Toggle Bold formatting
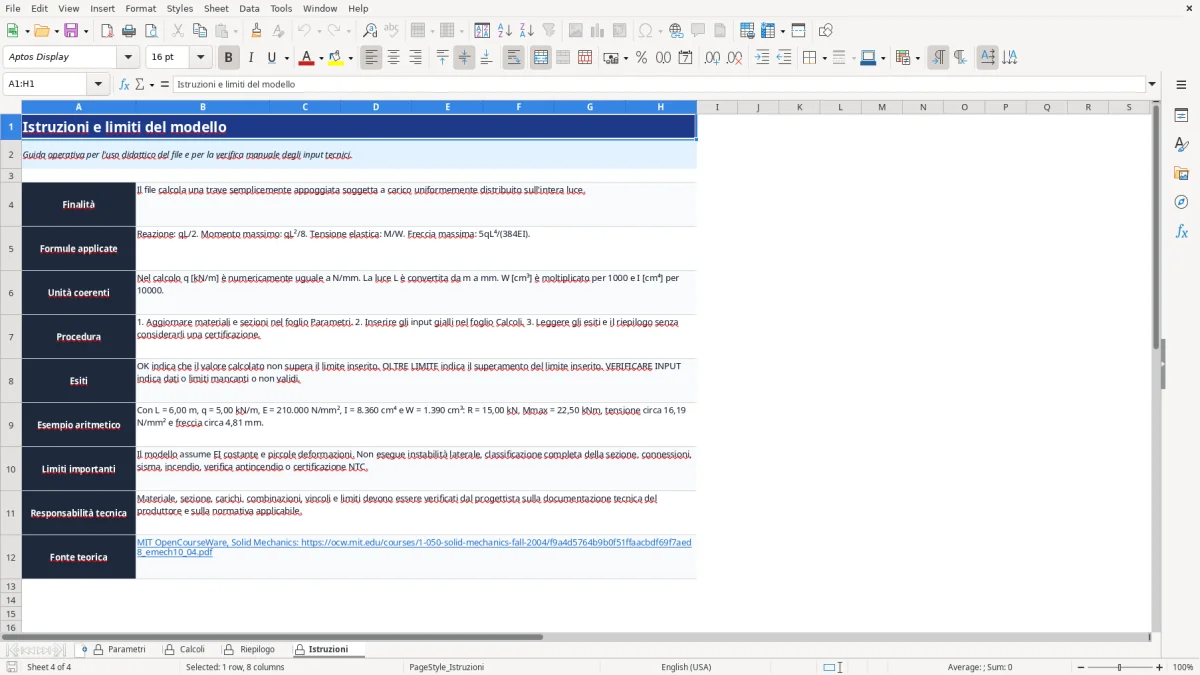The image size is (1200, 675). pyautogui.click(x=229, y=58)
